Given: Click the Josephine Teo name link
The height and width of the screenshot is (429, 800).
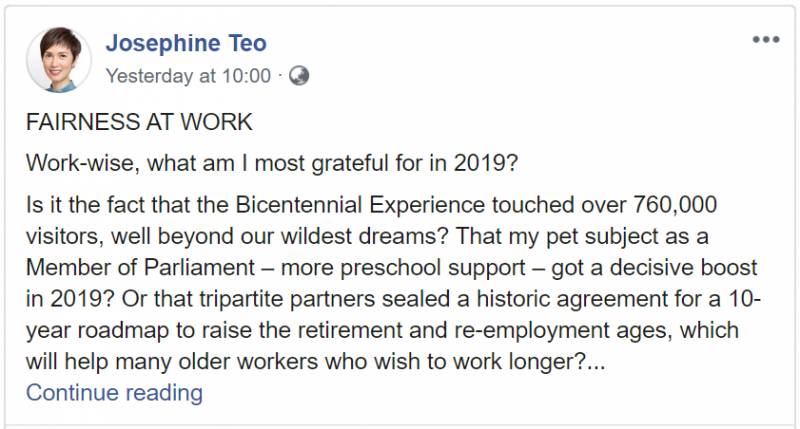Looking at the screenshot, I should pyautogui.click(x=186, y=44).
